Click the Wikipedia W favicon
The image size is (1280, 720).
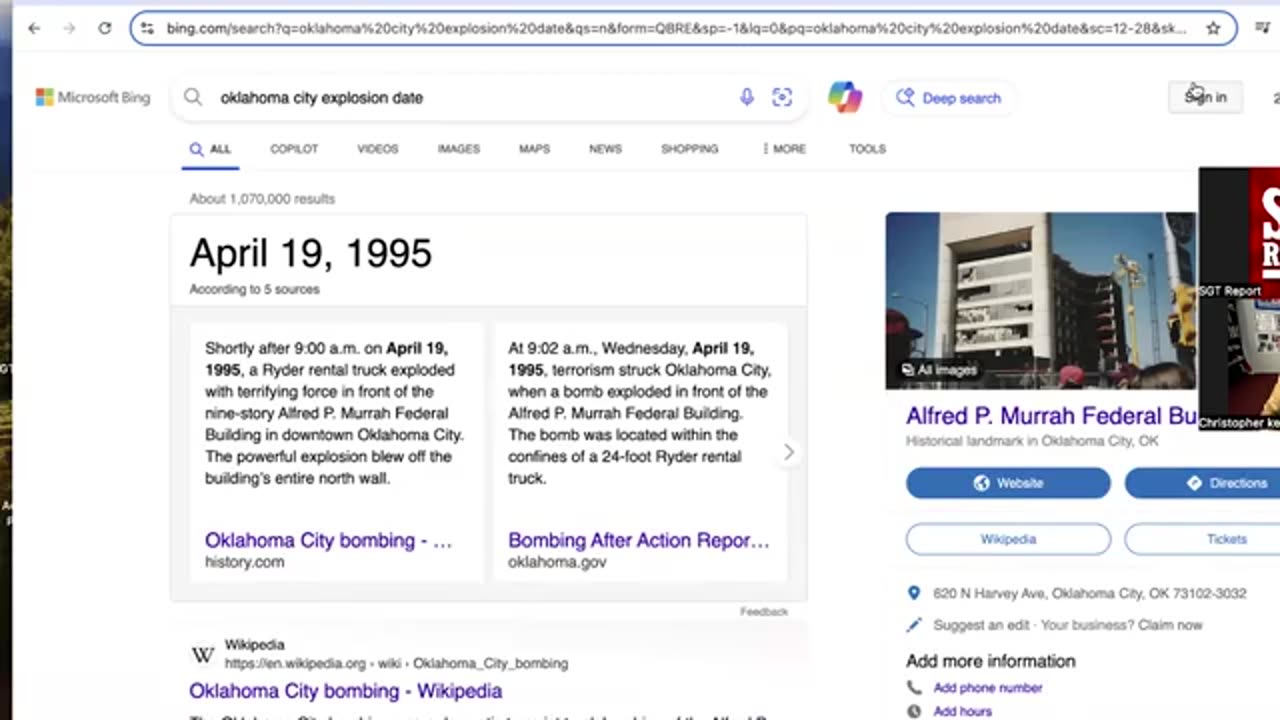[x=203, y=654]
